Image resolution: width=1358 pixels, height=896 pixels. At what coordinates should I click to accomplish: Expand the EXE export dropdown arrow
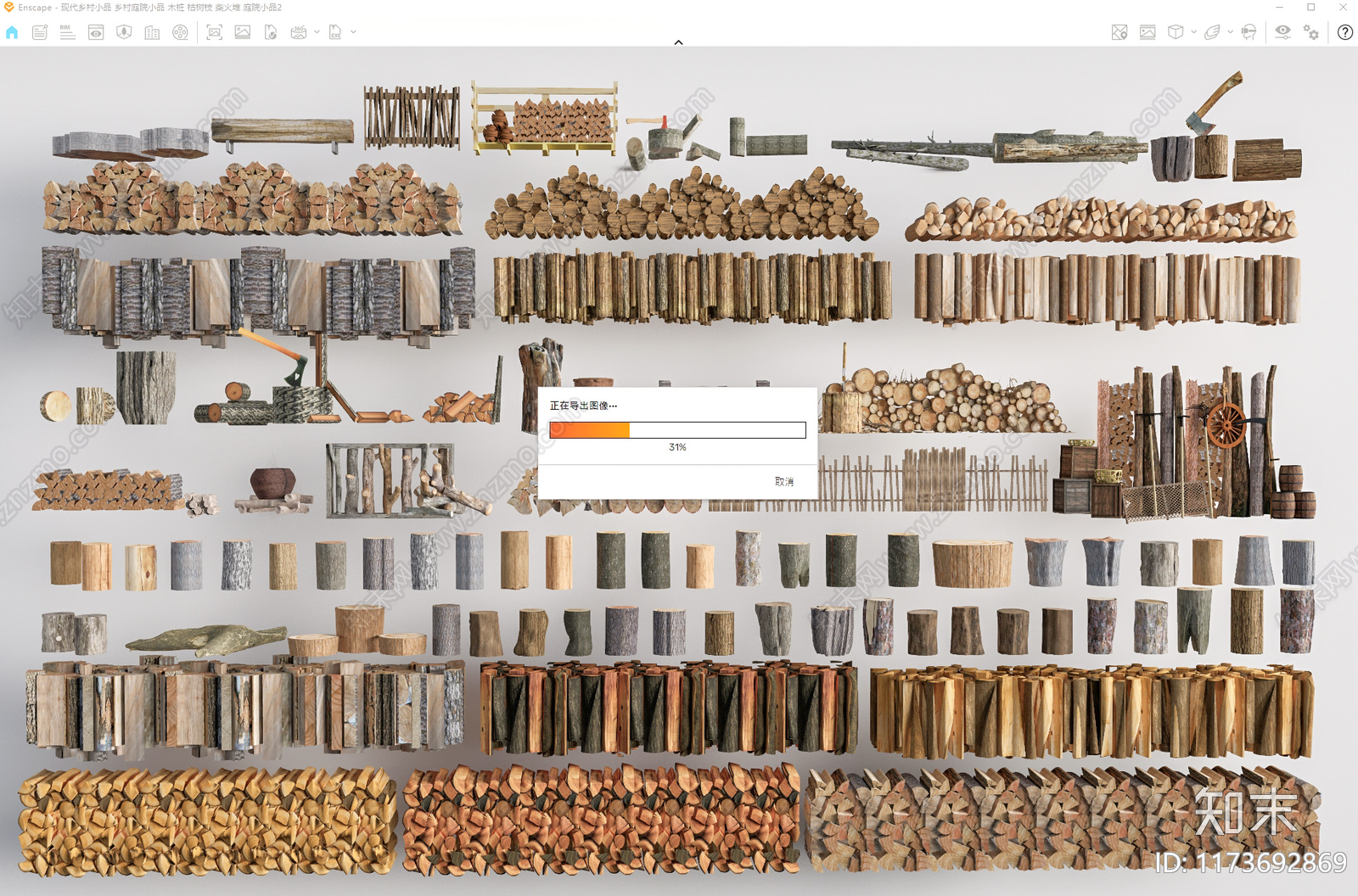[353, 32]
